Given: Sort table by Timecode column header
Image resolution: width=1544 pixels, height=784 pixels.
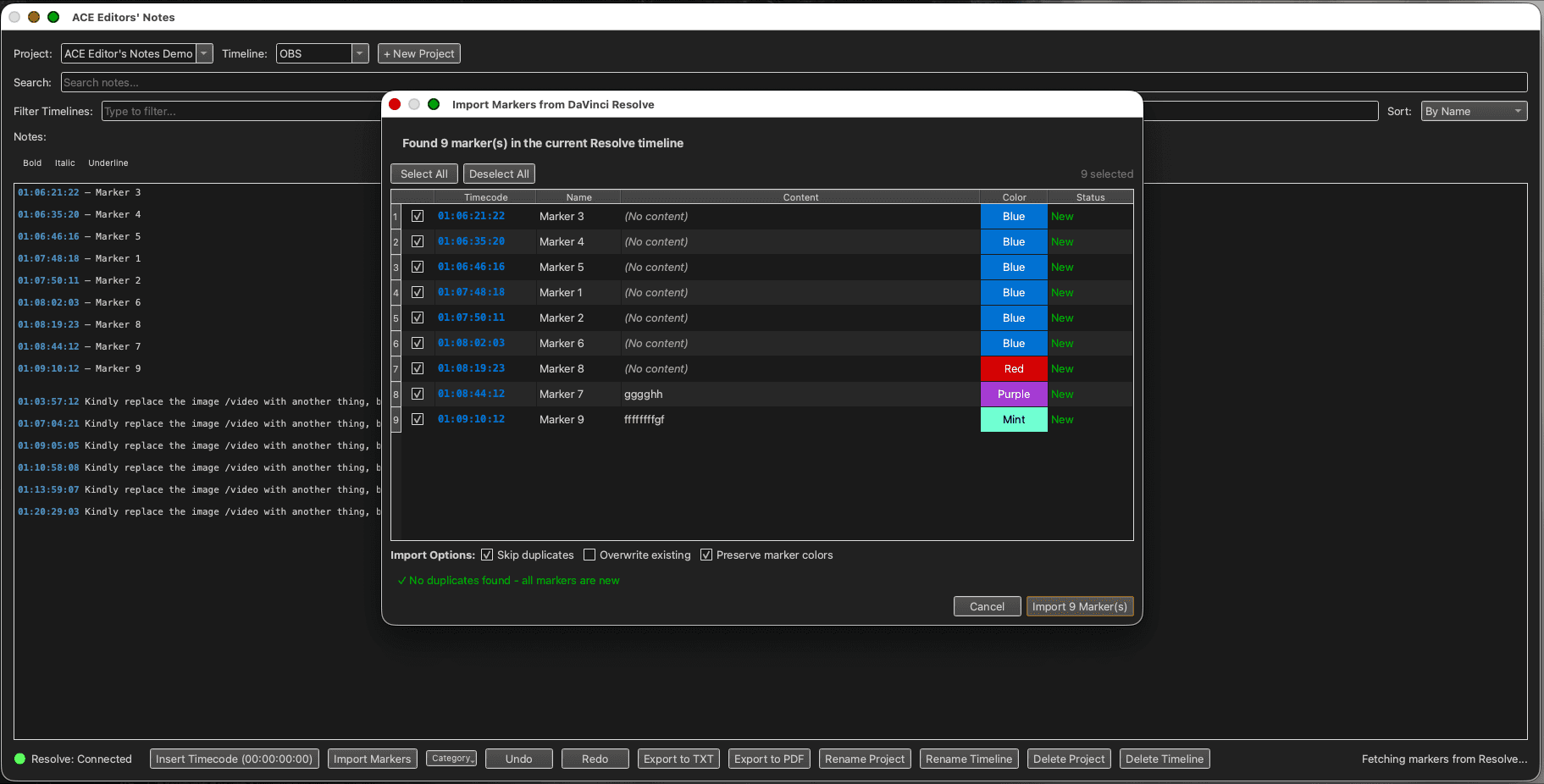Looking at the screenshot, I should pyautogui.click(x=485, y=197).
